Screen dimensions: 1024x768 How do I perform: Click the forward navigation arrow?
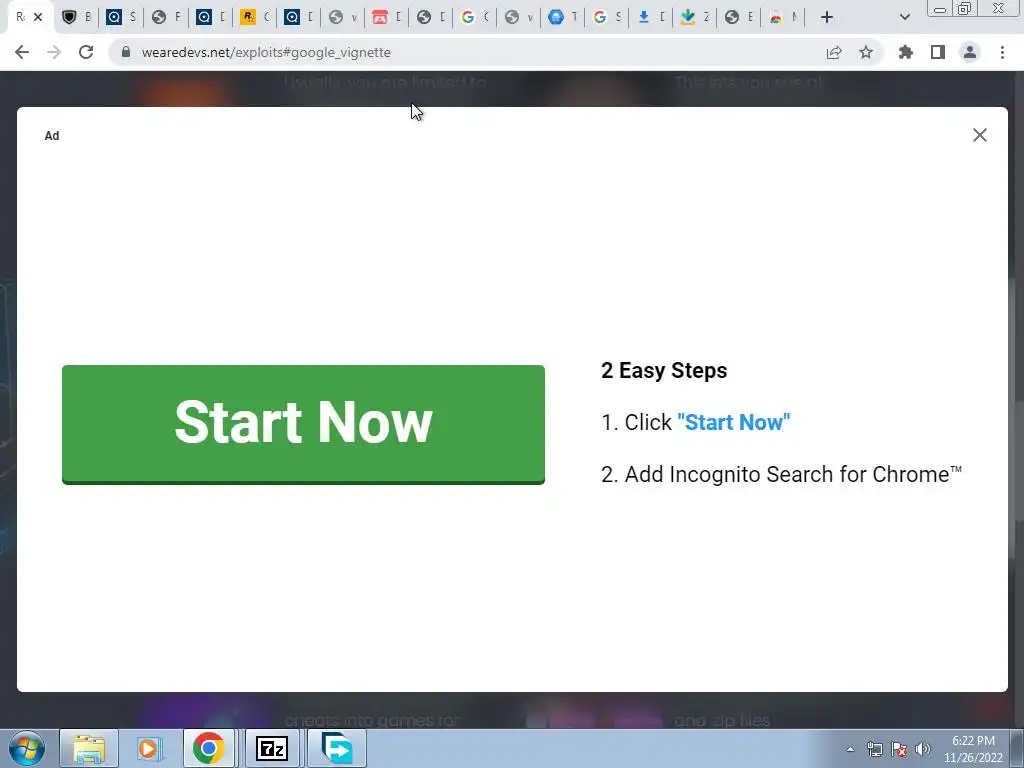pos(54,52)
